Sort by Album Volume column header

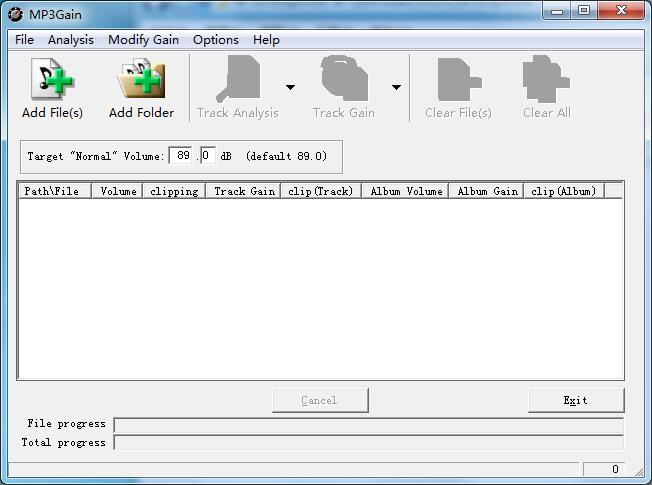coord(405,191)
